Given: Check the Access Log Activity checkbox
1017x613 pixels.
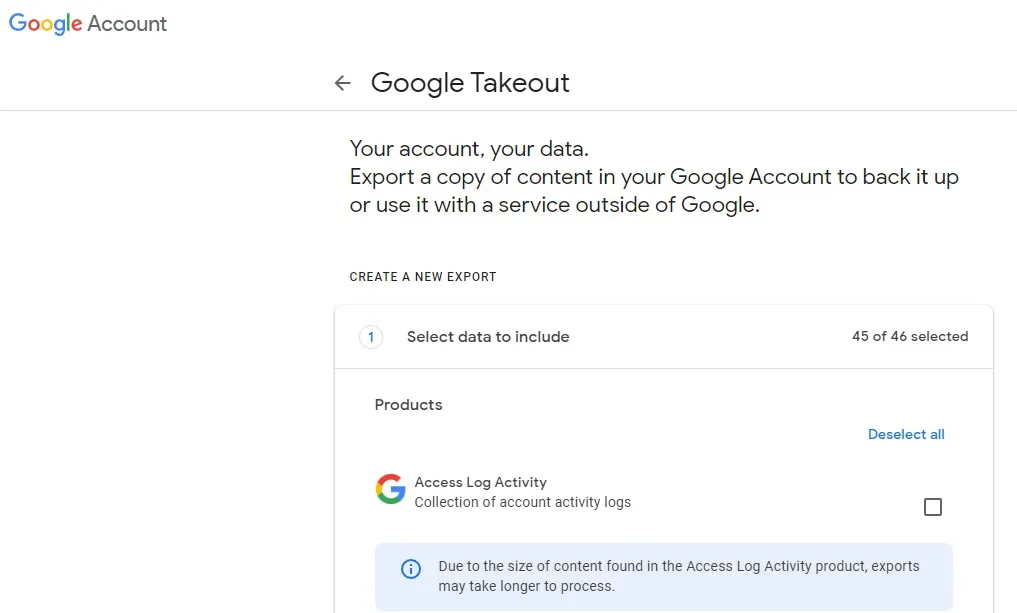Looking at the screenshot, I should click(x=933, y=507).
